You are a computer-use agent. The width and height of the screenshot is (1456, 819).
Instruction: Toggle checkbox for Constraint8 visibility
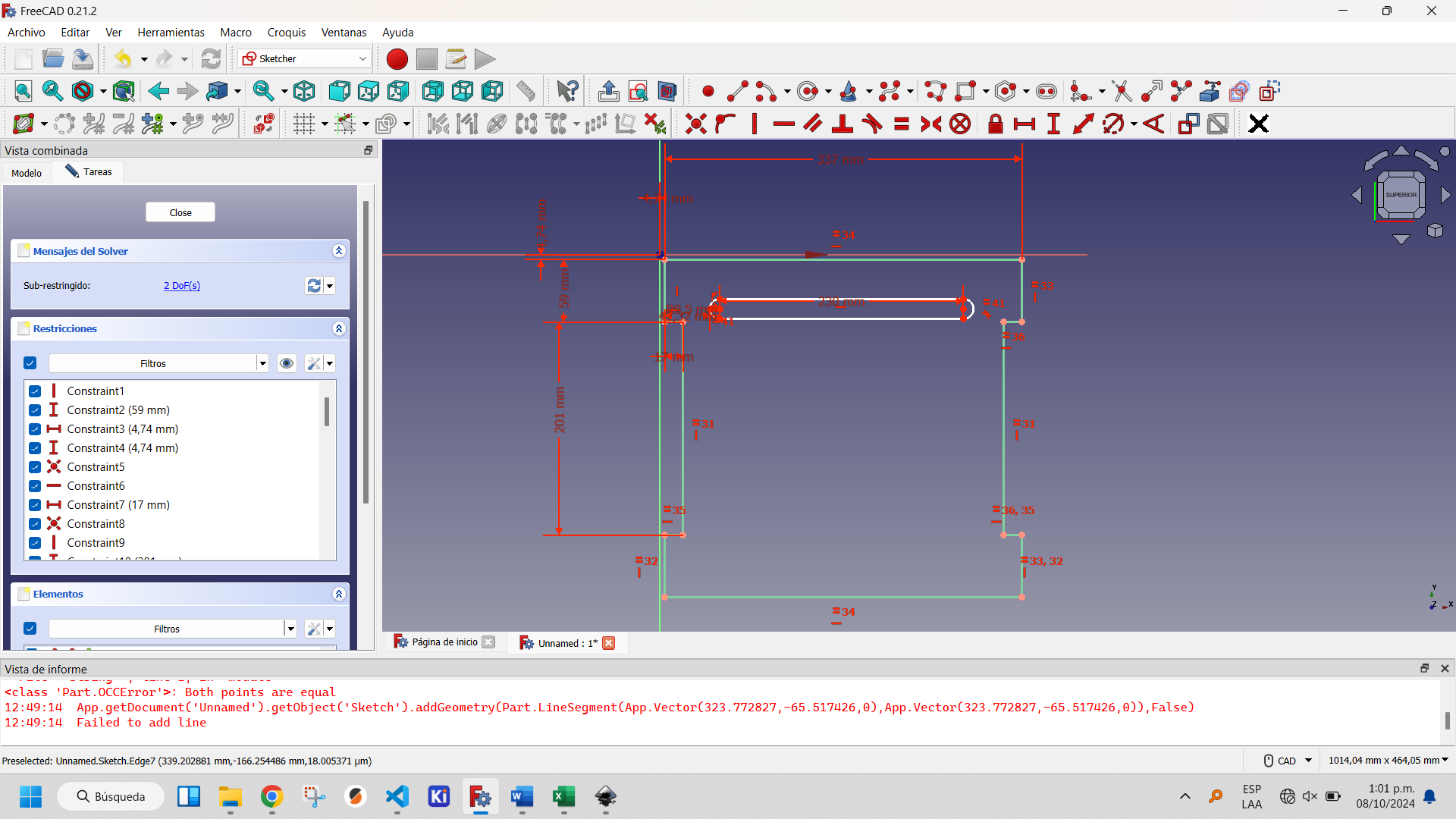click(35, 524)
